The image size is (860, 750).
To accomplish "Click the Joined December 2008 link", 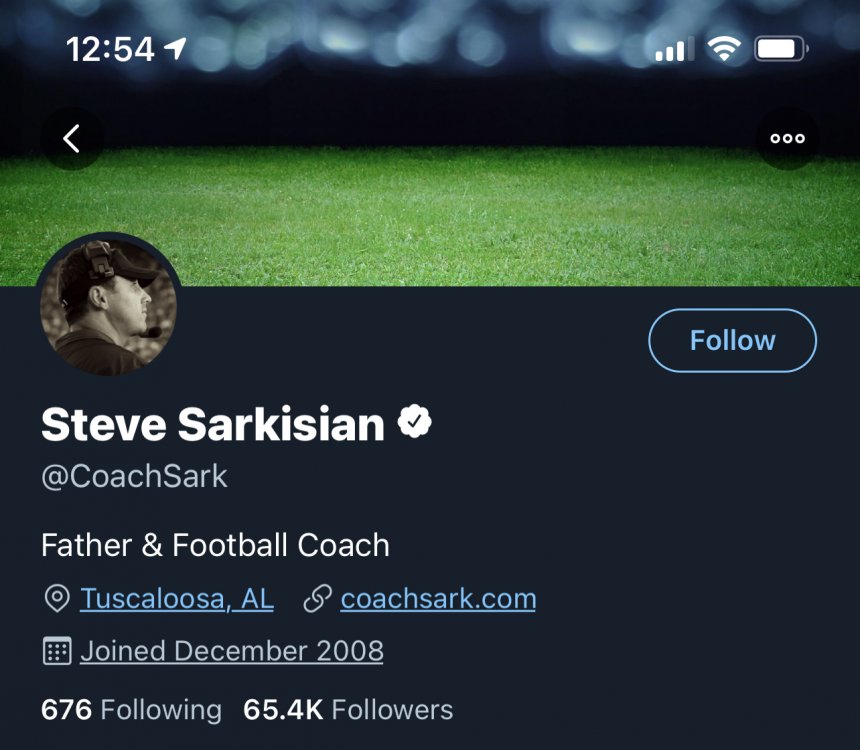I will 232,652.
